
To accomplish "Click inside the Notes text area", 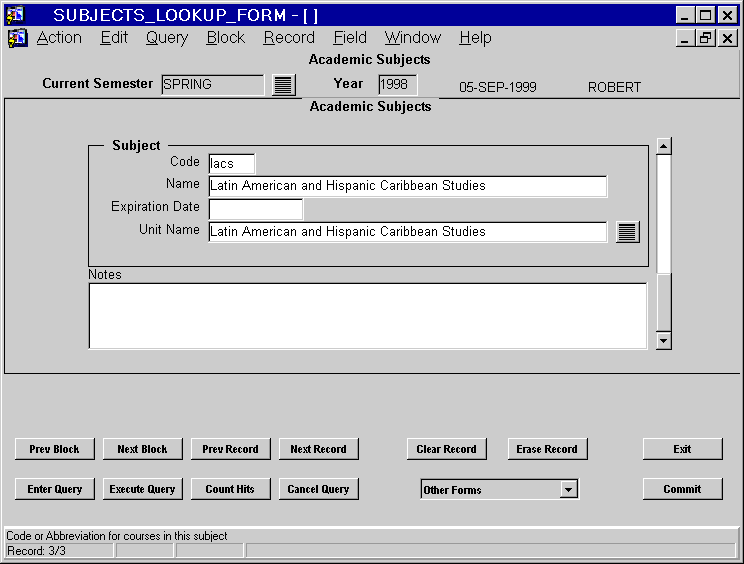I will point(368,316).
